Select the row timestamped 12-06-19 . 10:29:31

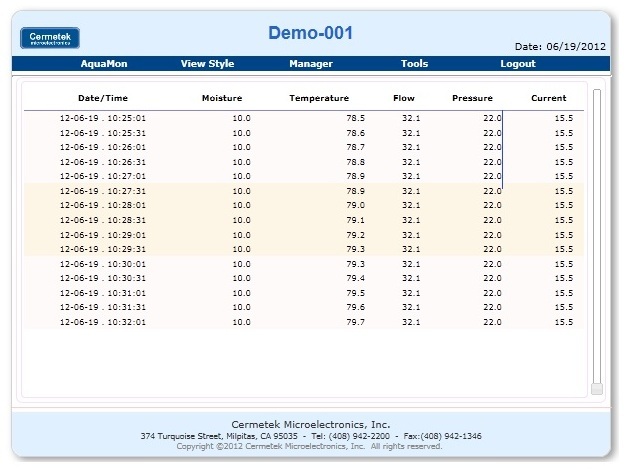[304, 250]
